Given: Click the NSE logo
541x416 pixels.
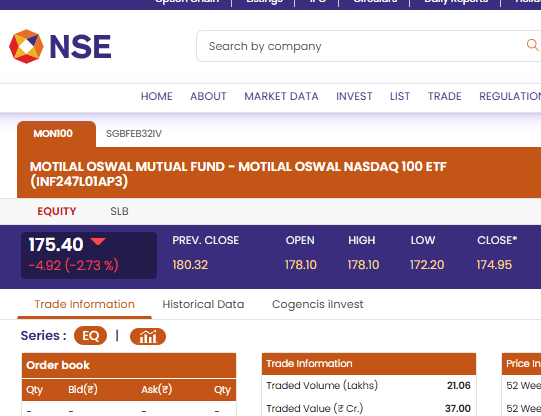Looking at the screenshot, I should (x=60, y=46).
